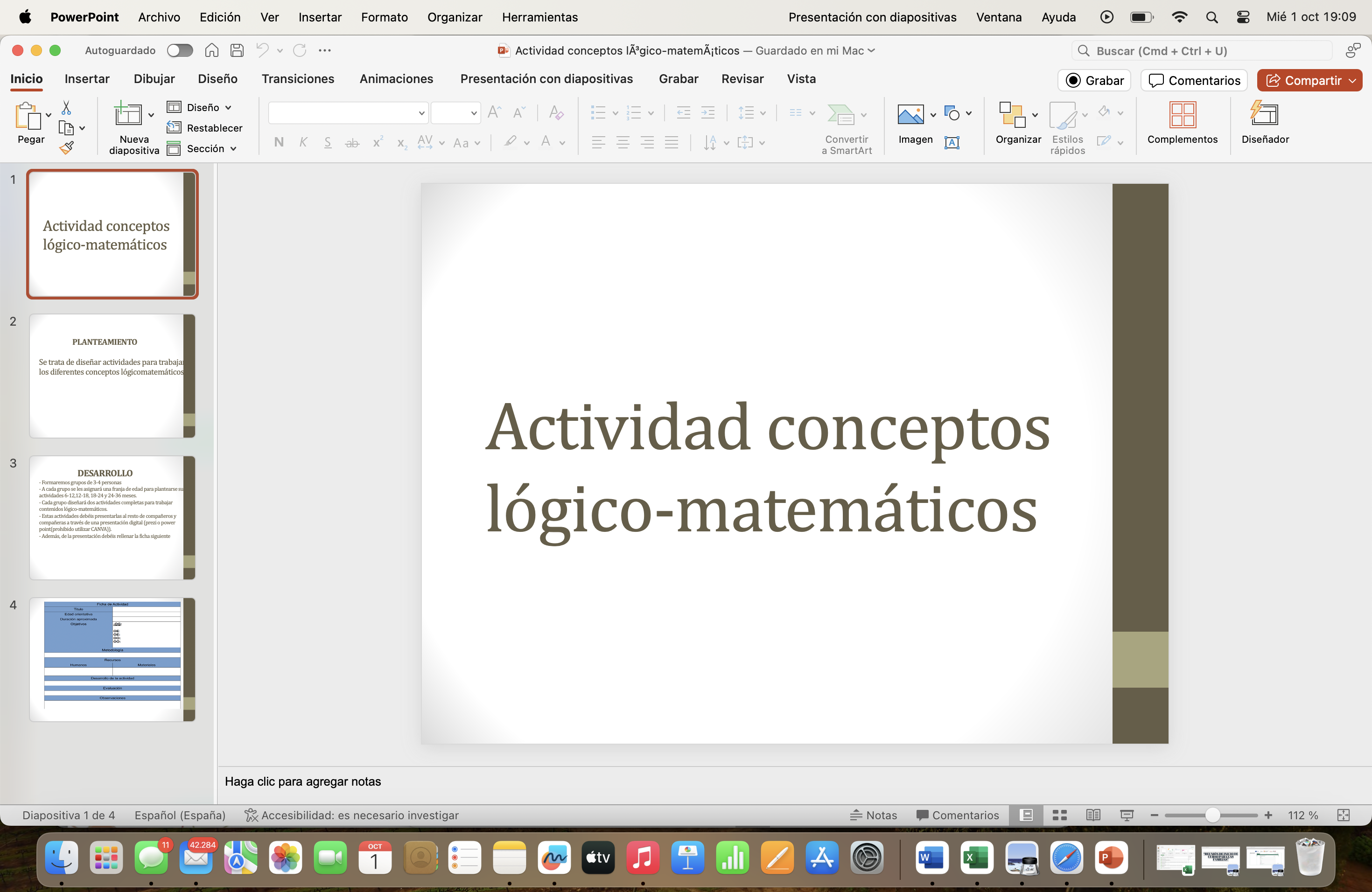1372x892 pixels.
Task: Expand the Sección dropdown
Action: pyautogui.click(x=233, y=149)
